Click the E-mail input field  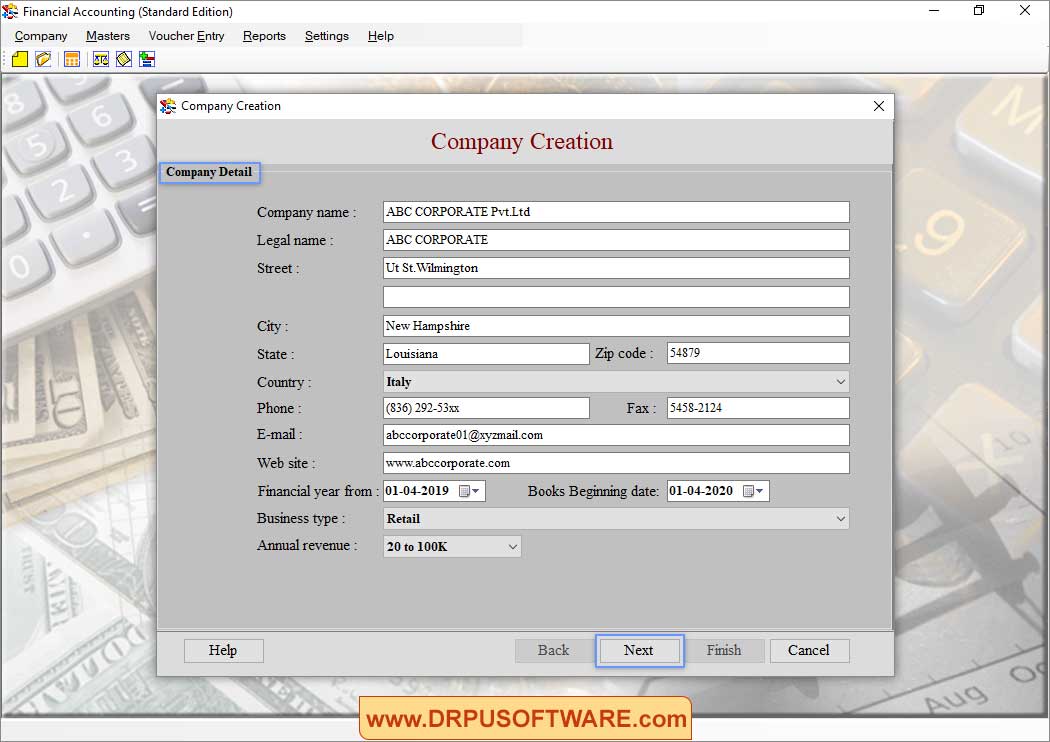[616, 435]
